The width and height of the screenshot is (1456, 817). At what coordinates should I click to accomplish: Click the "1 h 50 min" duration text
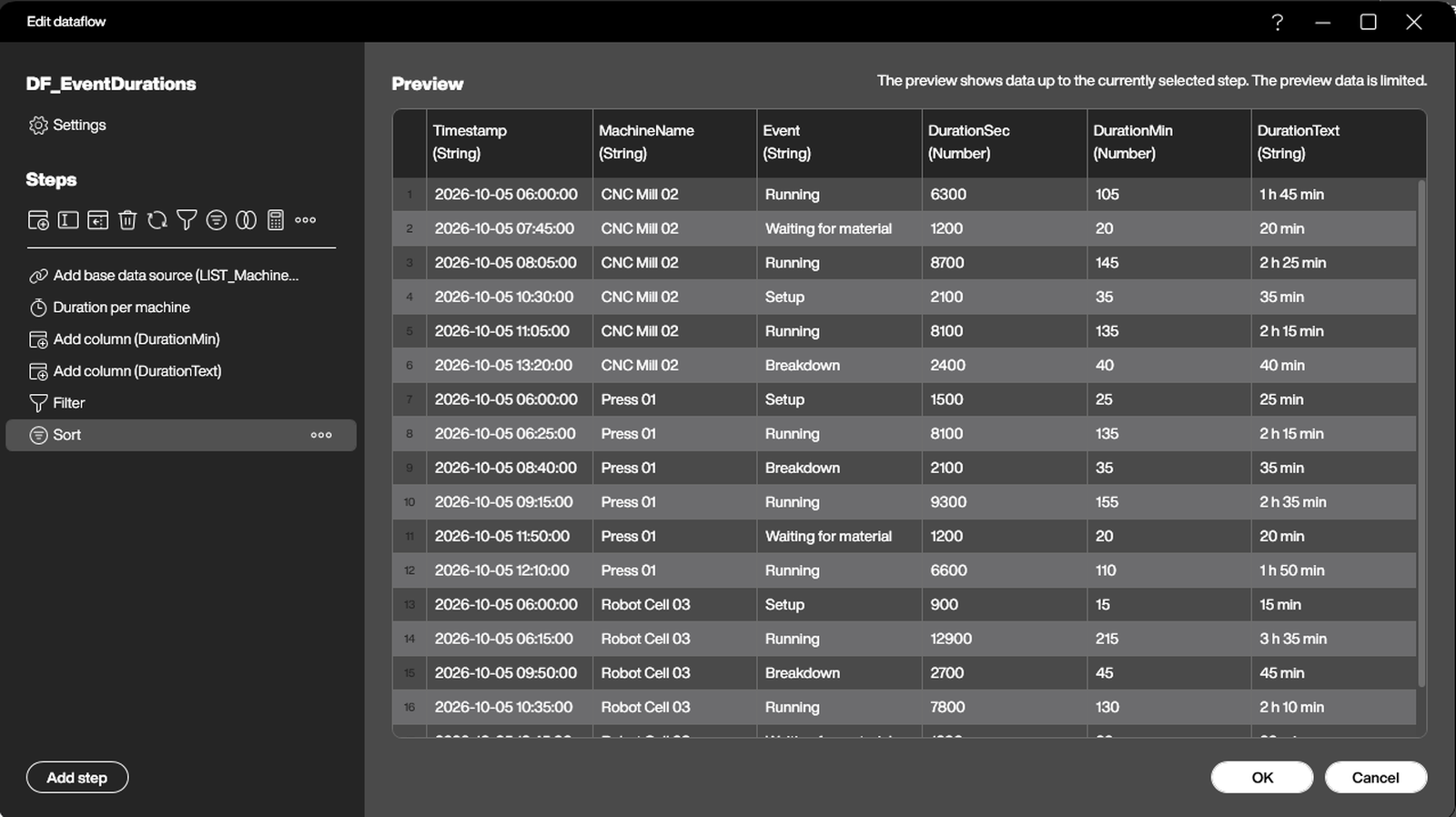pyautogui.click(x=1292, y=571)
